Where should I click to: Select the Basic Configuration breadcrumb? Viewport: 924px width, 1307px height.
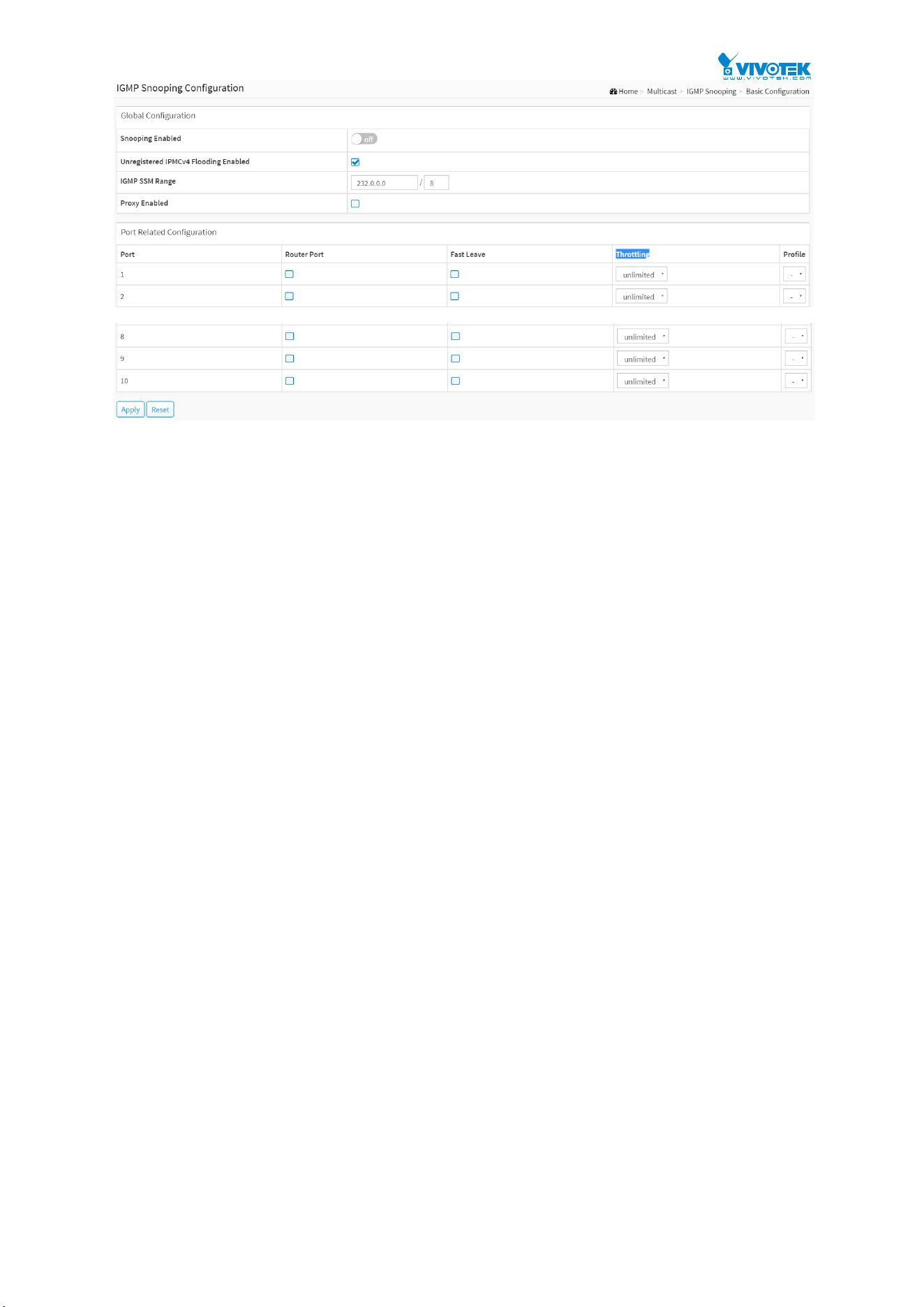coord(777,91)
